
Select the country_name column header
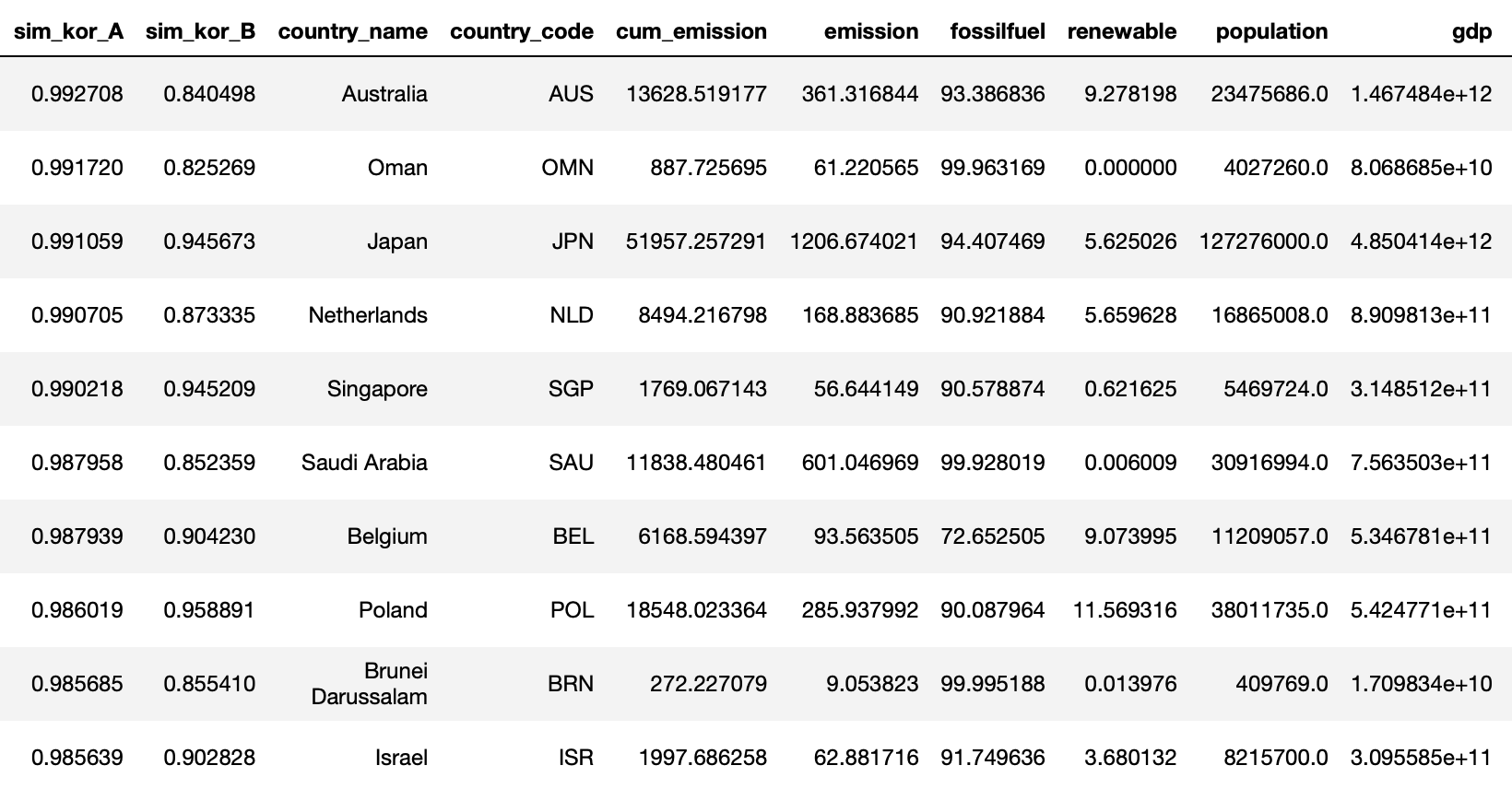pyautogui.click(x=352, y=31)
